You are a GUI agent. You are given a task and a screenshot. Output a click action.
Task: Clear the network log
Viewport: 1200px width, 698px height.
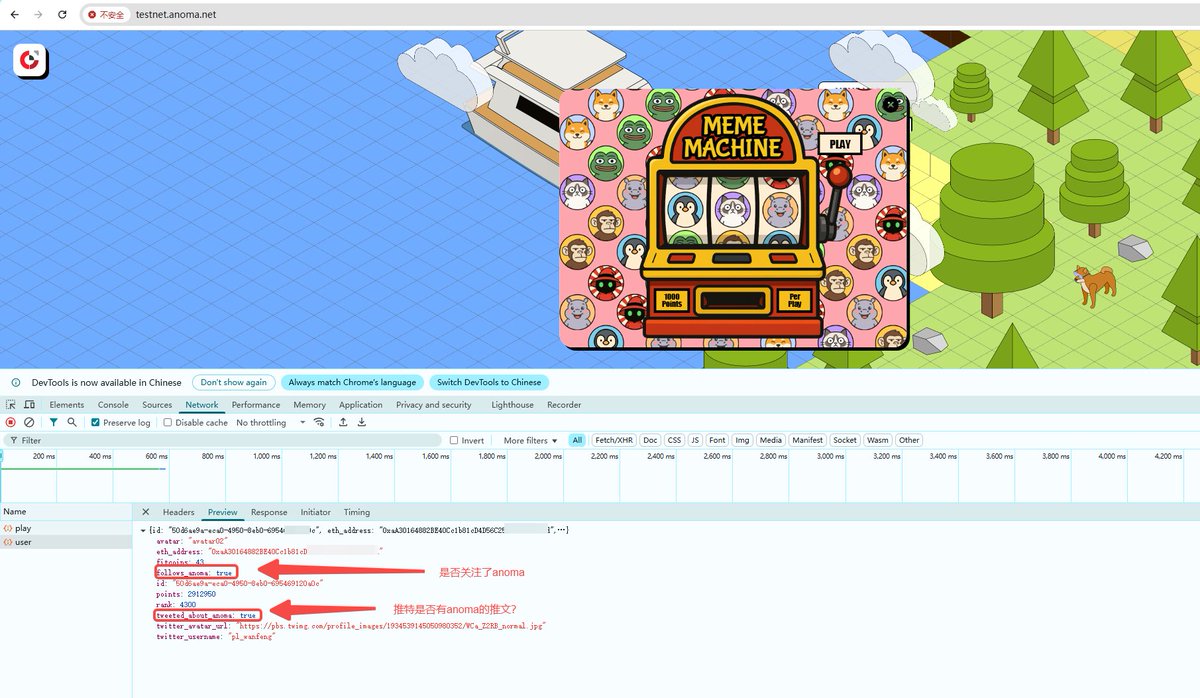(29, 423)
